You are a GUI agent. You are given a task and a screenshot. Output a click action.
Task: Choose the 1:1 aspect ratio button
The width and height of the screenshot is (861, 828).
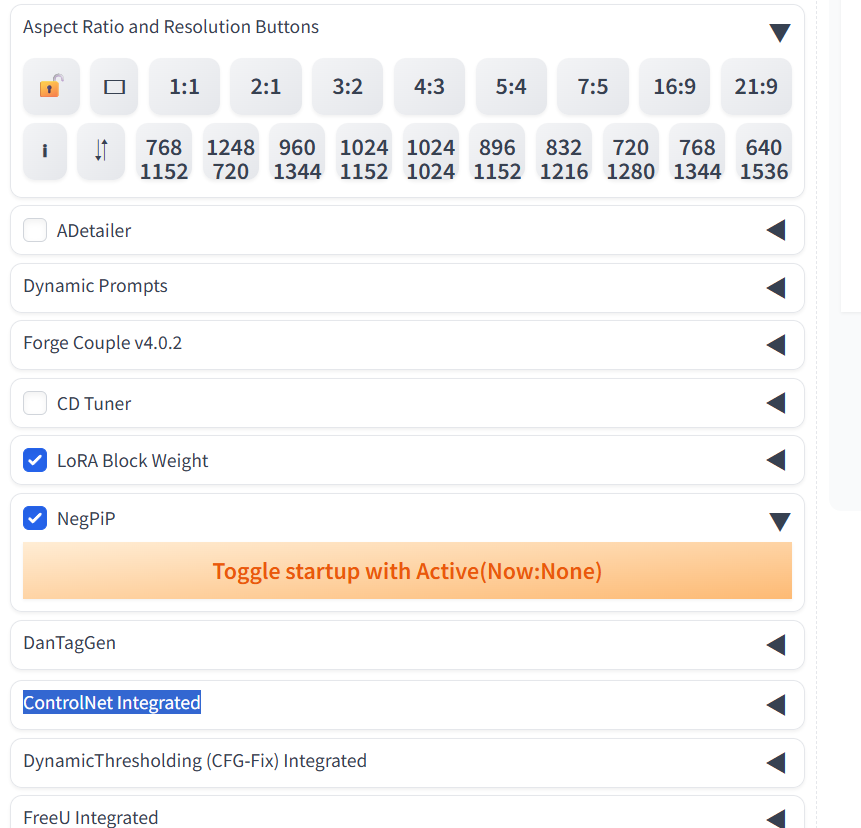[185, 87]
